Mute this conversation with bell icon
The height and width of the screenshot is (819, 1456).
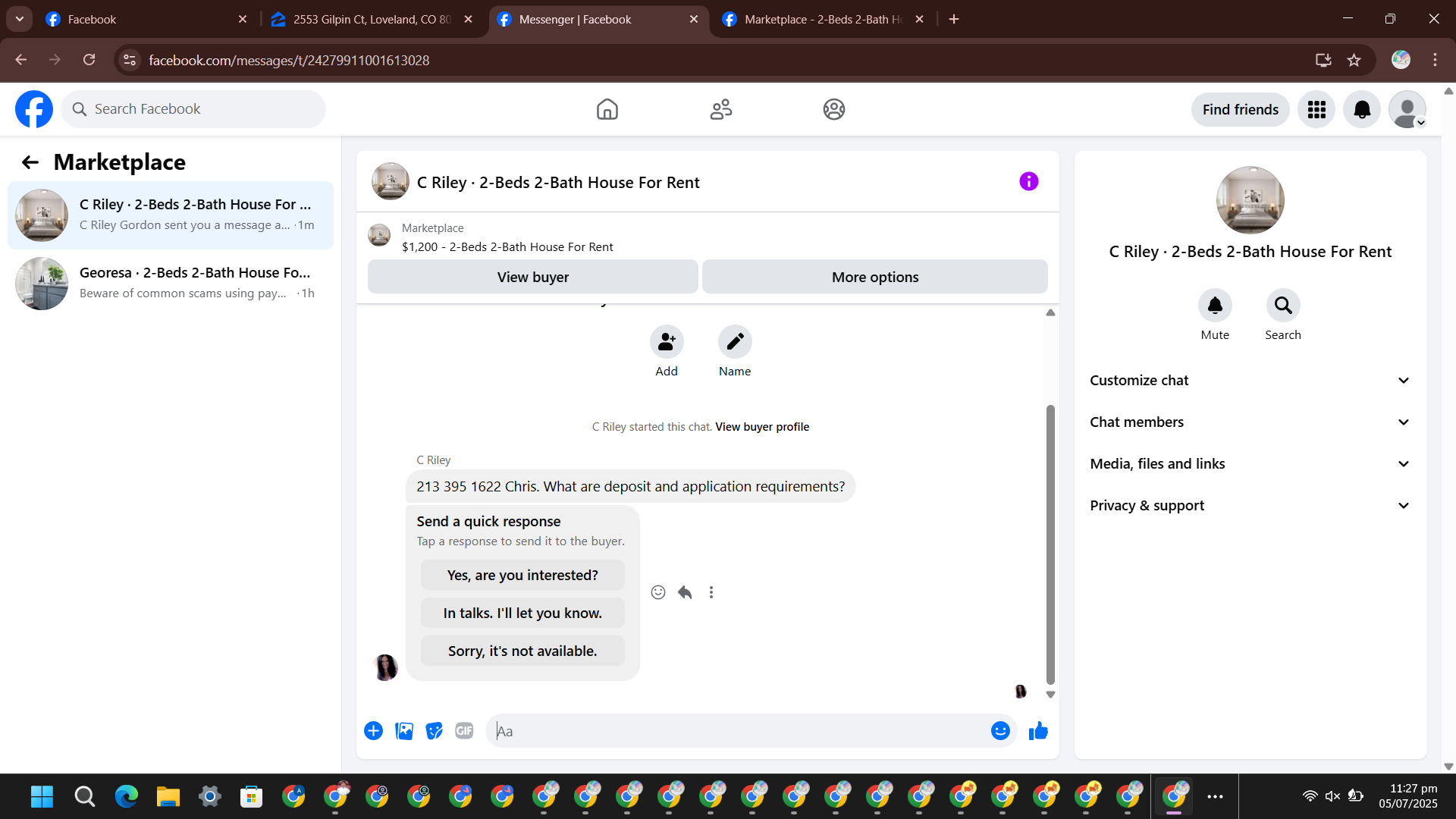tap(1214, 306)
